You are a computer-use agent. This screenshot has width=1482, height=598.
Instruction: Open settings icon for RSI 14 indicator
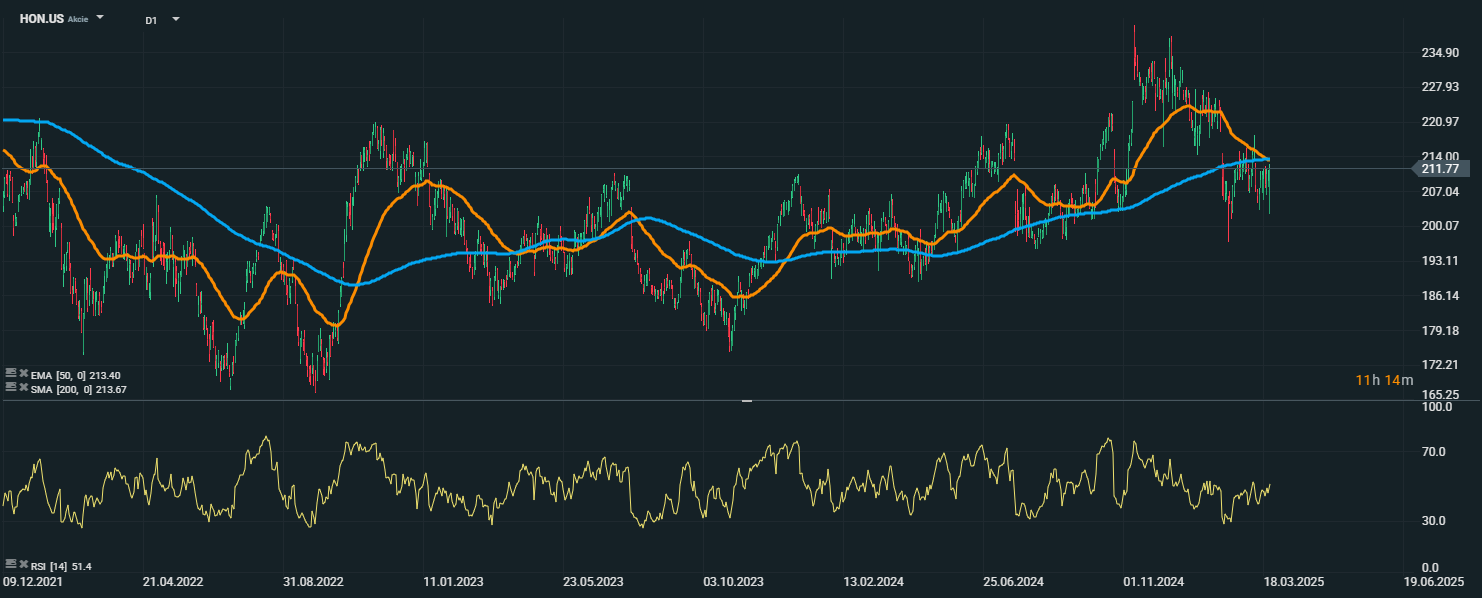[11, 566]
